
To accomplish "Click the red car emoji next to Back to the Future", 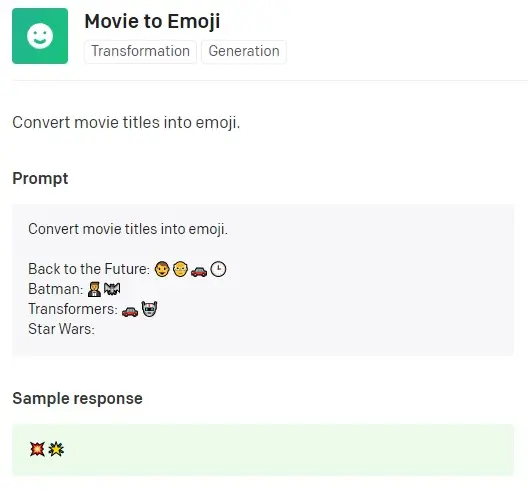I will 199,270.
